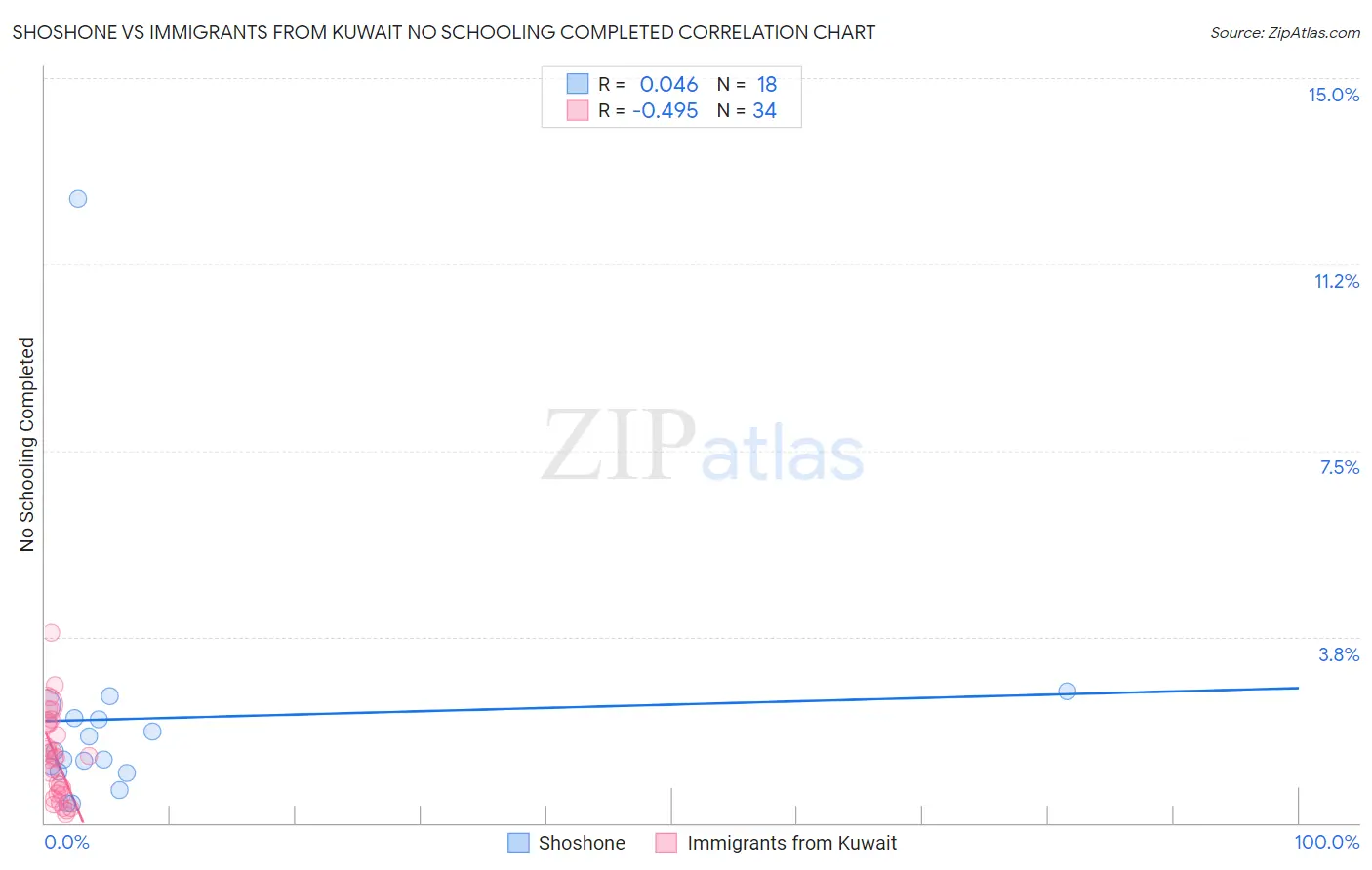Click the R value 0.046 in legend
This screenshot has width=1372, height=870.
668,84
